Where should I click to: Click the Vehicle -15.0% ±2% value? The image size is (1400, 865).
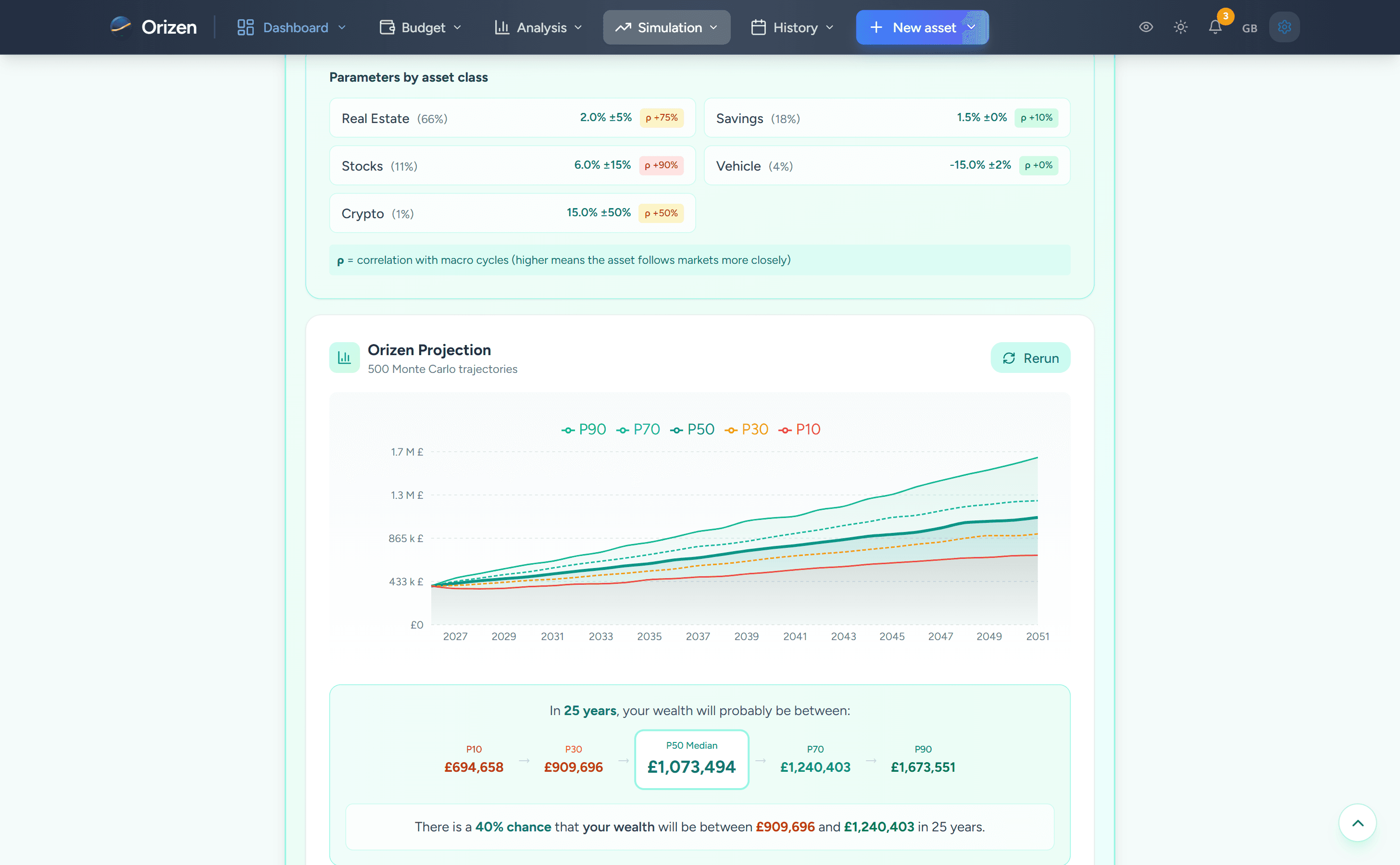point(980,165)
